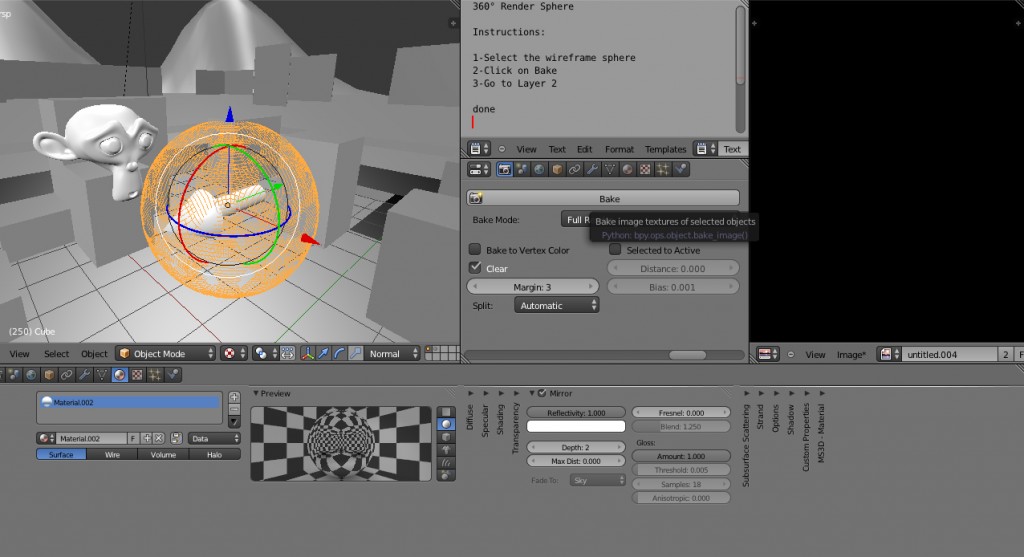
Task: Collapse the Preview panel
Action: pos(256,393)
